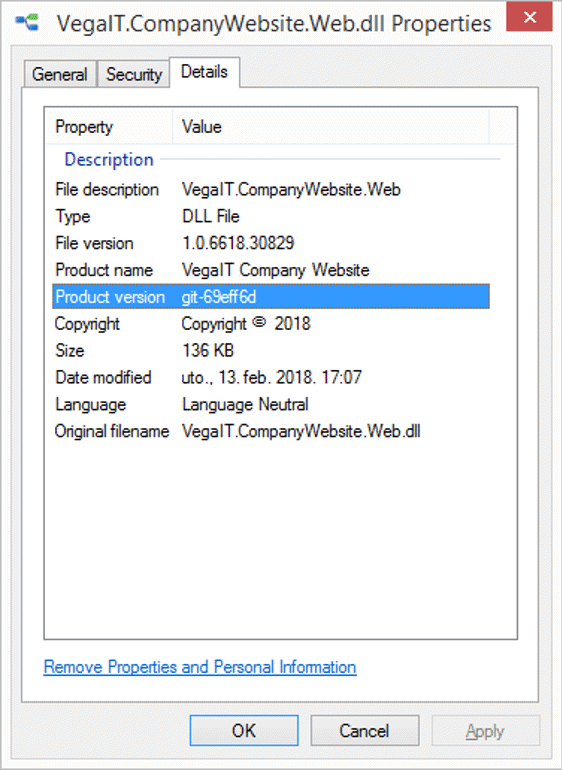Open Remove Properties and Personal Information link
The height and width of the screenshot is (770, 562).
tap(200, 667)
